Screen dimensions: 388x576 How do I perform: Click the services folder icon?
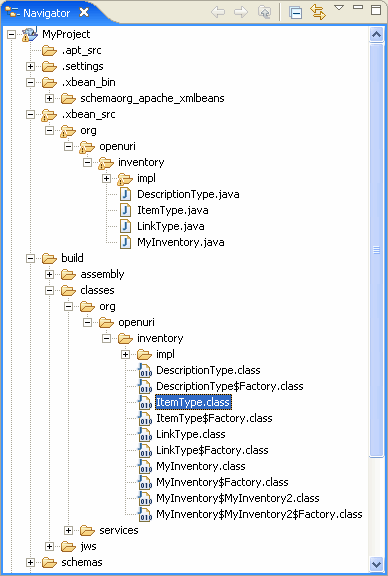point(87,530)
